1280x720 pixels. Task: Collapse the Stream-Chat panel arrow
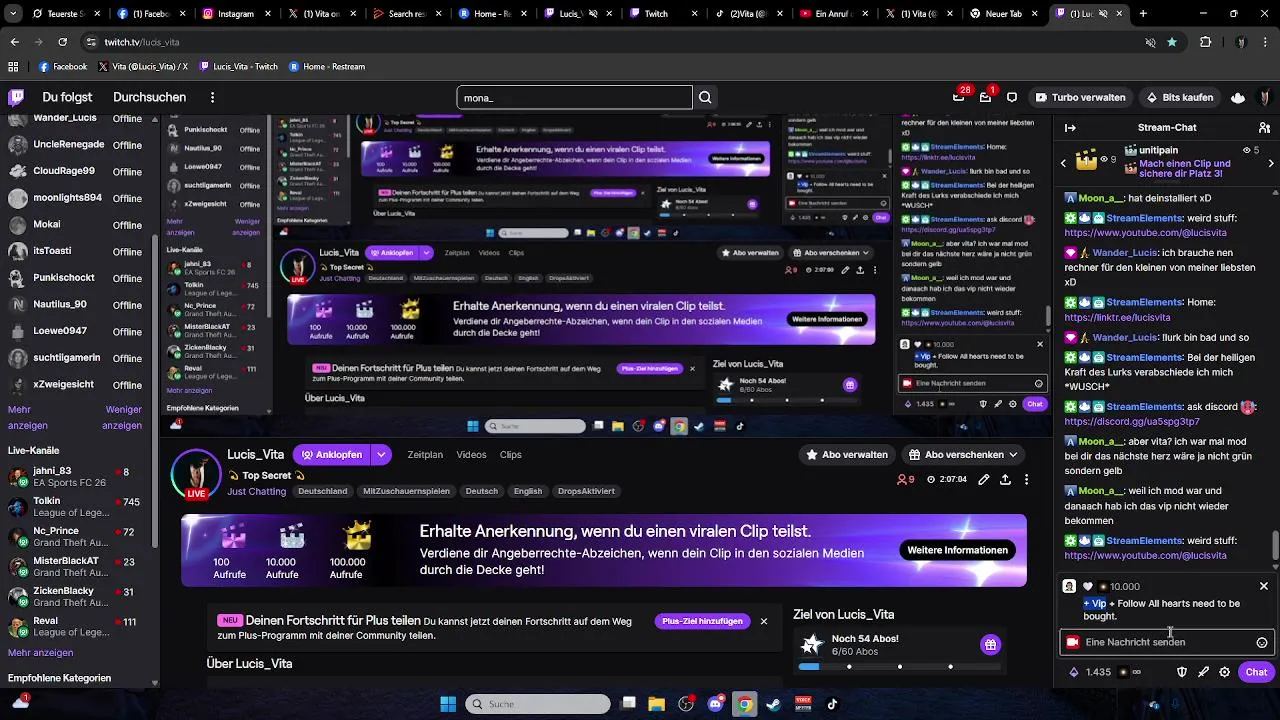tap(1070, 127)
